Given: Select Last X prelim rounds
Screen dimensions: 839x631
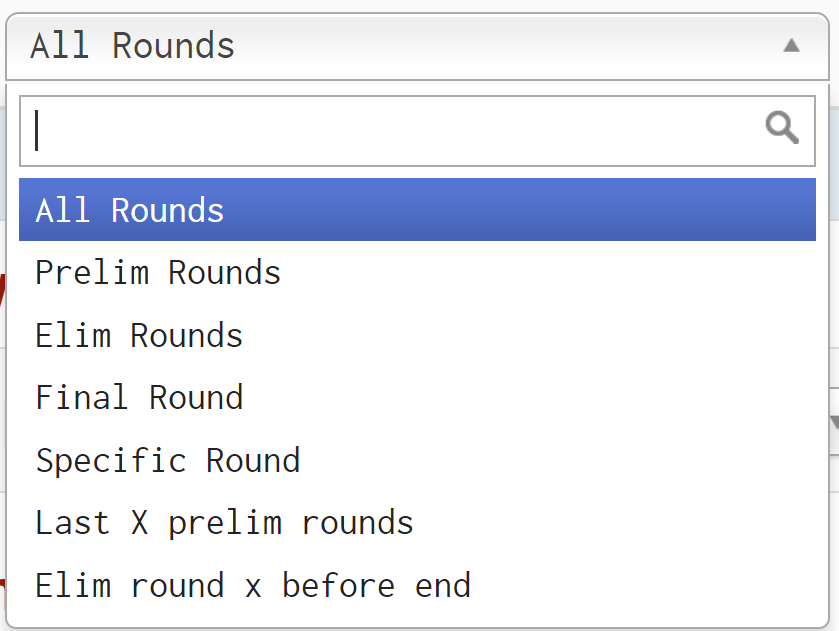Looking at the screenshot, I should (x=224, y=523).
